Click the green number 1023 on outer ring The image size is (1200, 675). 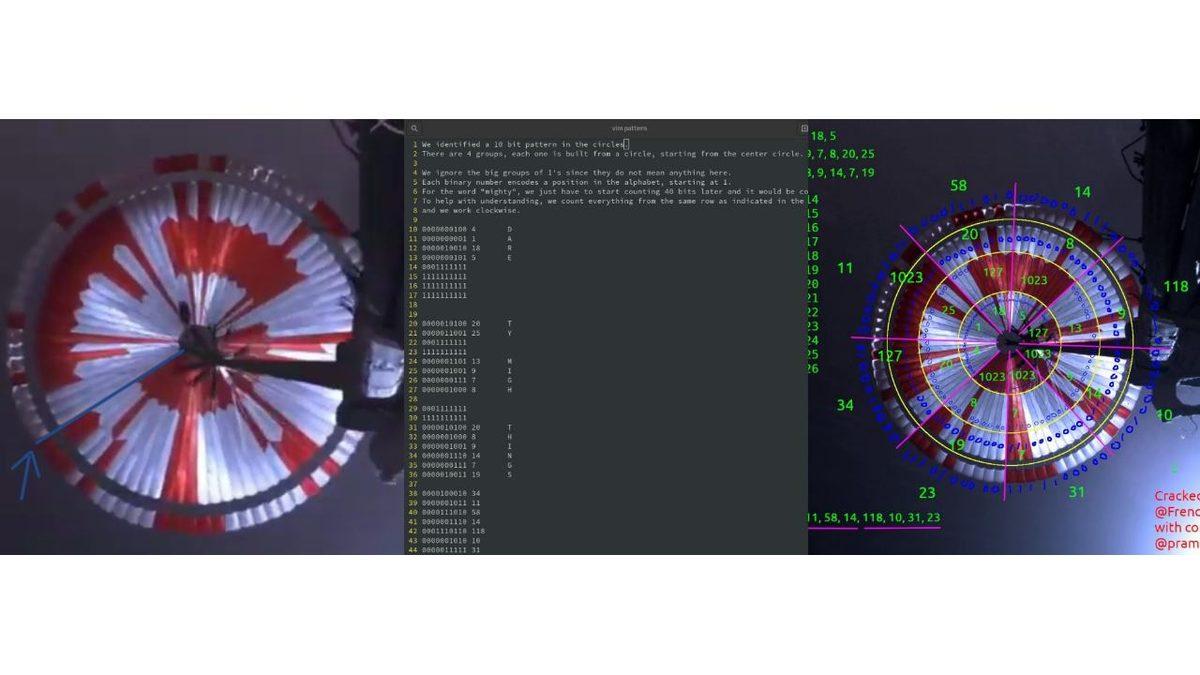coord(906,278)
